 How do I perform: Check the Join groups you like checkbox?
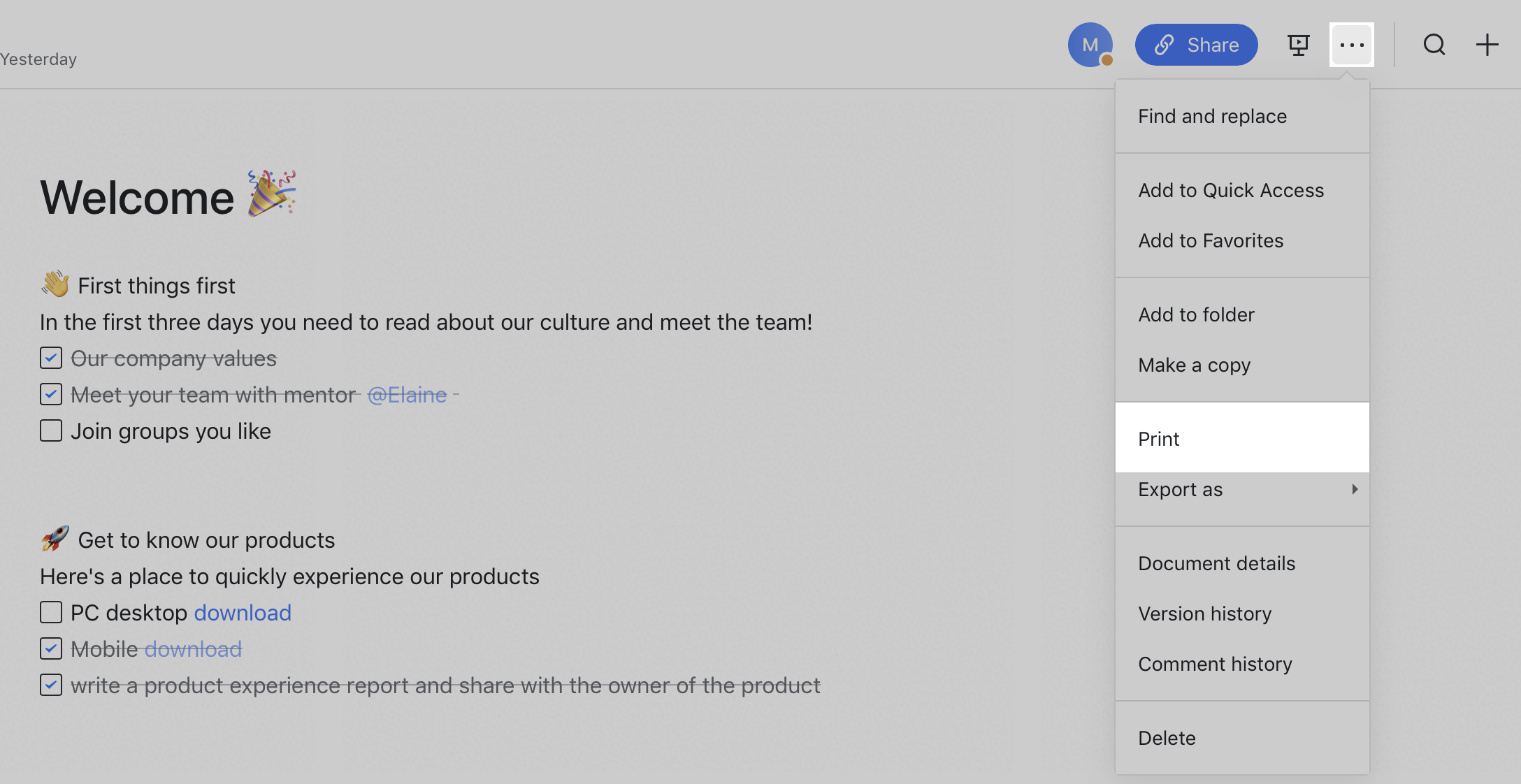tap(51, 430)
